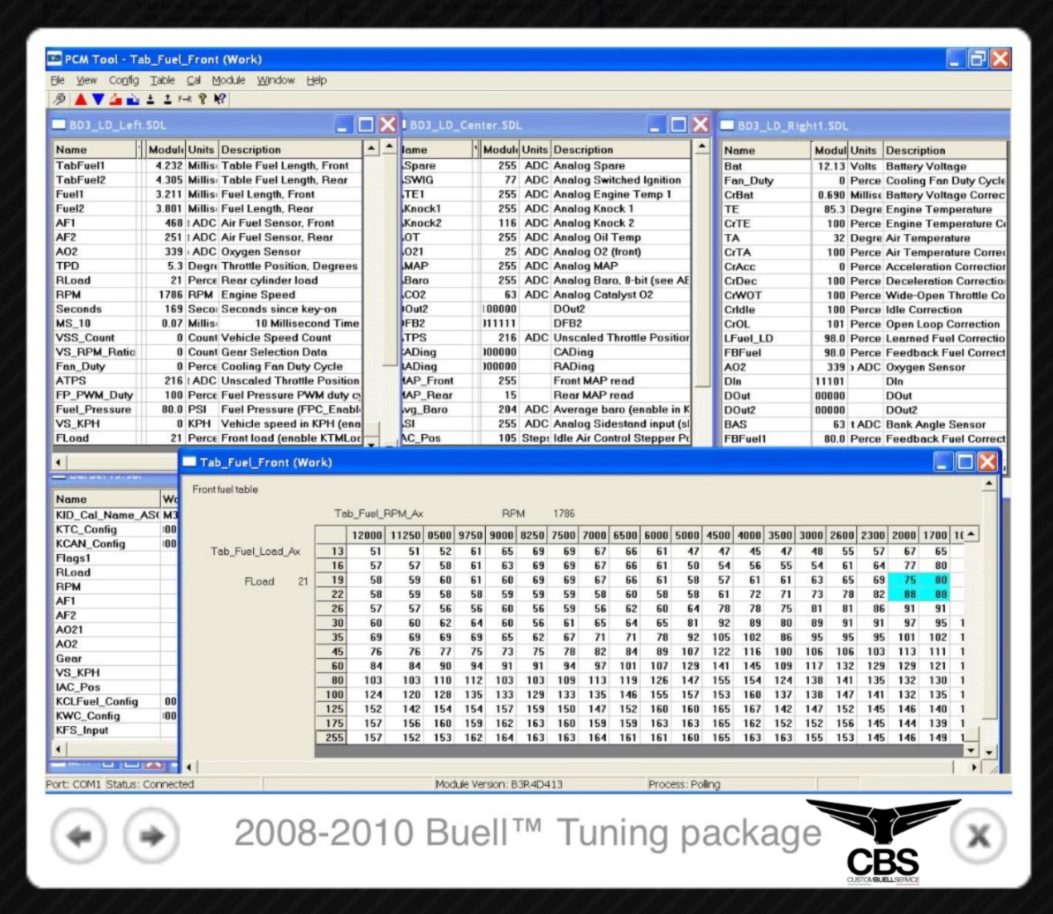Click the BD3_LD_Right1.SDL window title icon
1053x914 pixels.
click(x=727, y=125)
